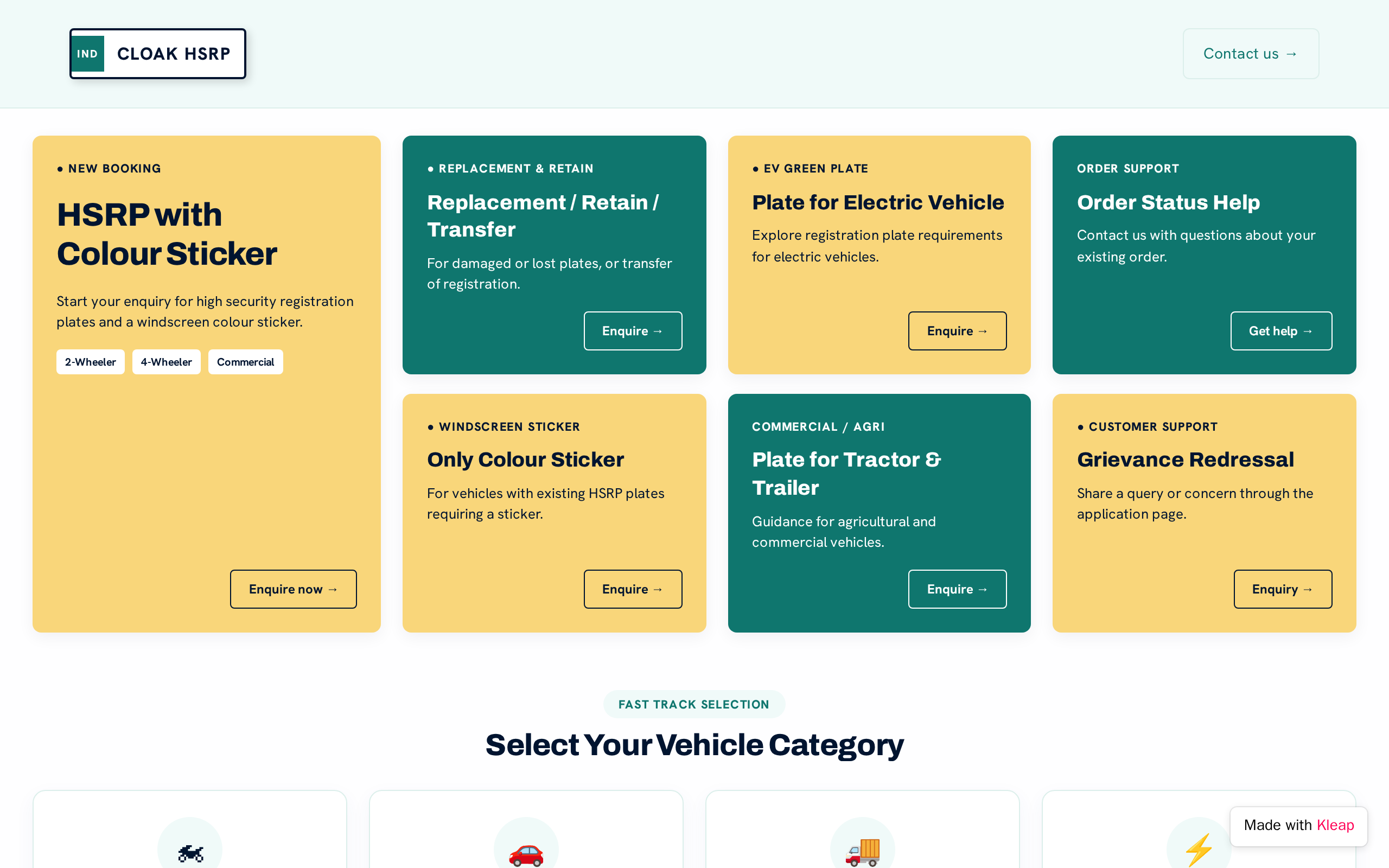Click Enquire on Tractor & Trailer card

[x=957, y=589]
